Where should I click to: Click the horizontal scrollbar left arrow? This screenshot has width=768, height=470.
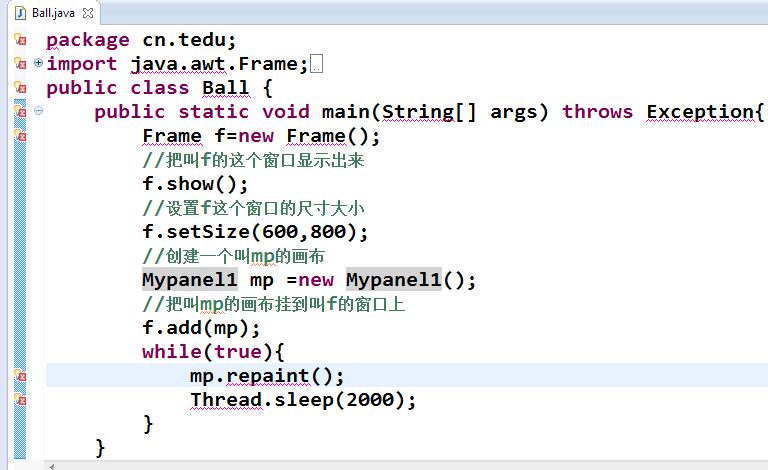click(x=52, y=466)
